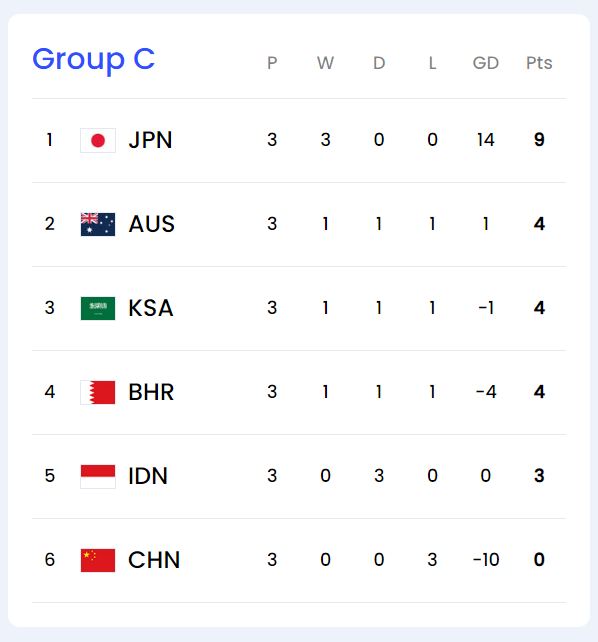Click the P column header
The width and height of the screenshot is (598, 642).
point(272,63)
